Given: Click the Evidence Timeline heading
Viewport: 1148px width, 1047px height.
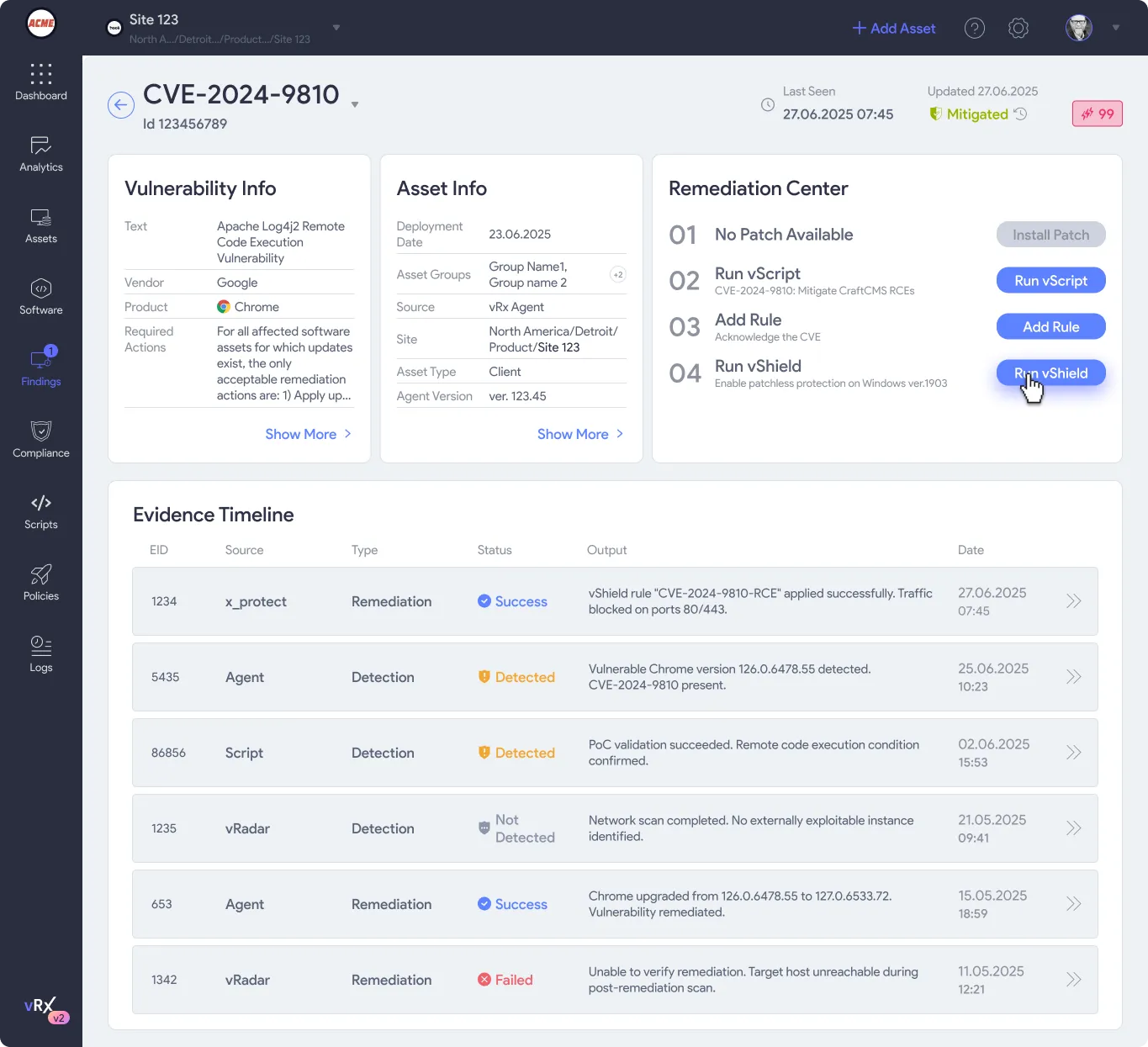Looking at the screenshot, I should pyautogui.click(x=214, y=515).
